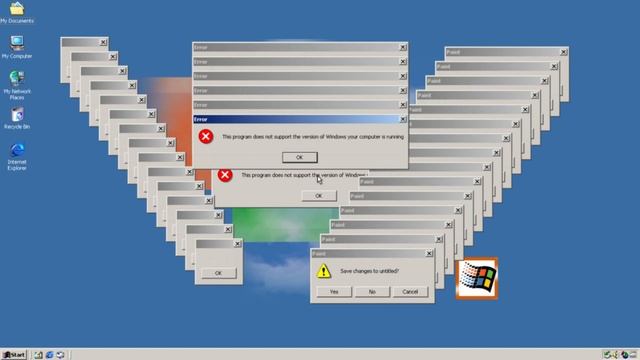
Task: Confirm OK in the active blue-titled Error dialog
Action: pos(300,157)
